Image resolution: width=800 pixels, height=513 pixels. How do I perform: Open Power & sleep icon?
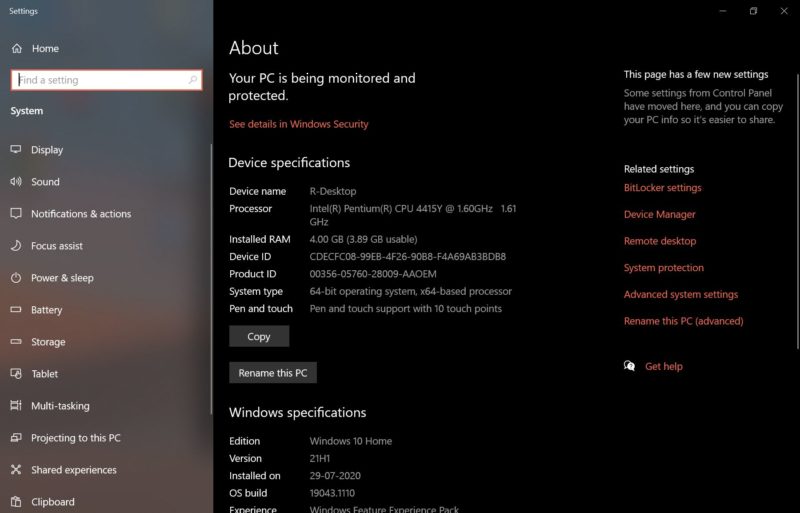point(16,278)
